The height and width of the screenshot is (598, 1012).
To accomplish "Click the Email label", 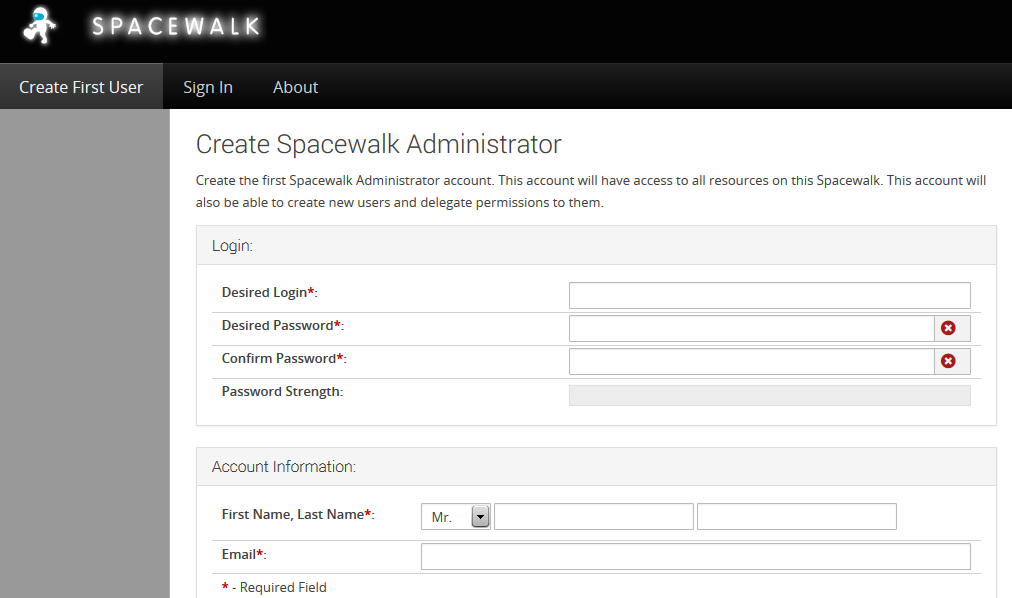I will click(244, 554).
